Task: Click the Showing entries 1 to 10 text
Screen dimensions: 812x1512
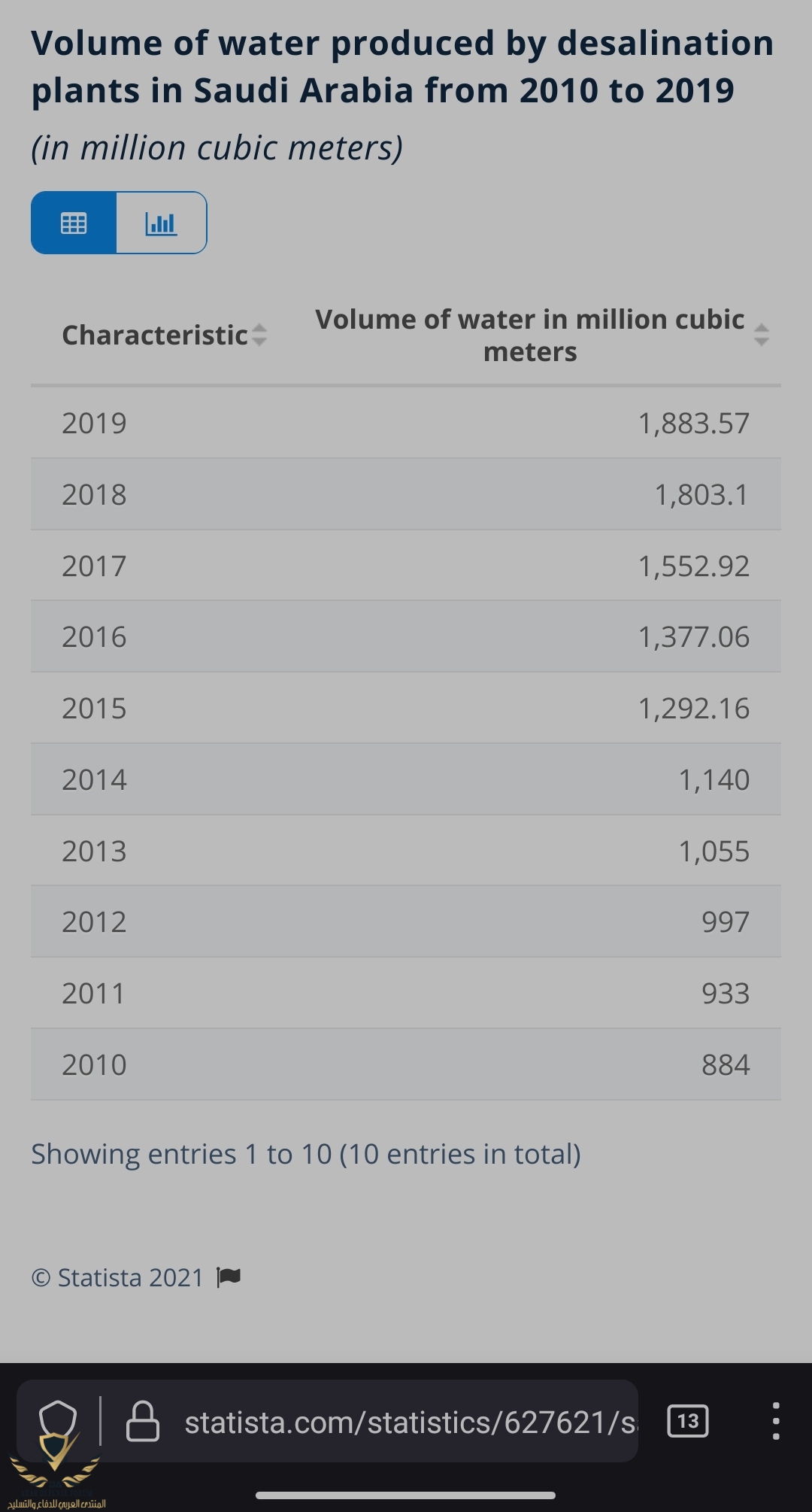Action: [306, 1154]
